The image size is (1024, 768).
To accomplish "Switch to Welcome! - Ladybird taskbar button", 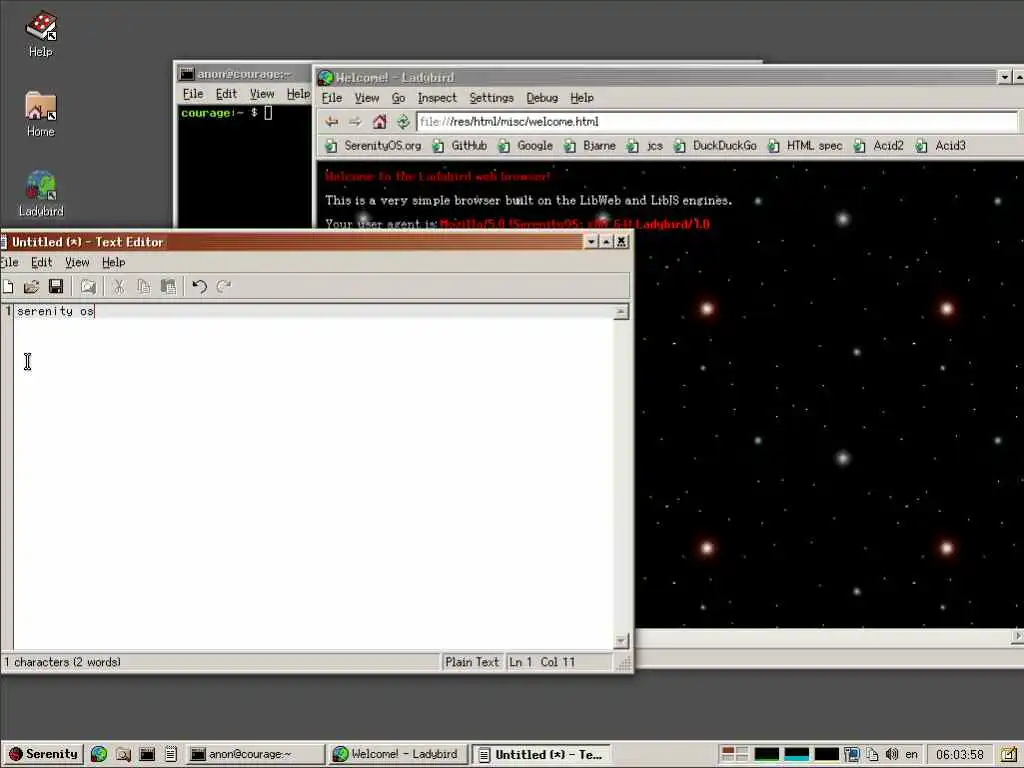I will [398, 754].
